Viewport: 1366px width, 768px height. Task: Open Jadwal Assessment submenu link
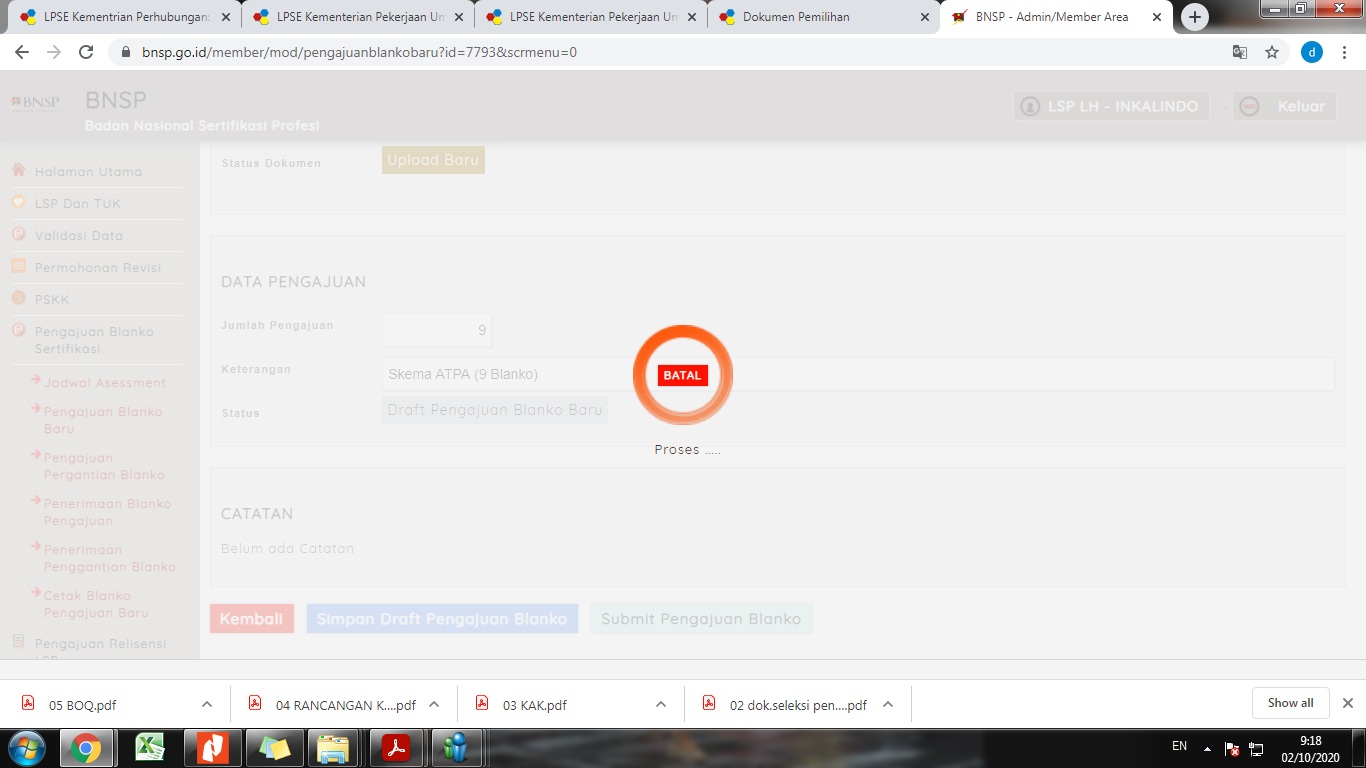[x=104, y=383]
